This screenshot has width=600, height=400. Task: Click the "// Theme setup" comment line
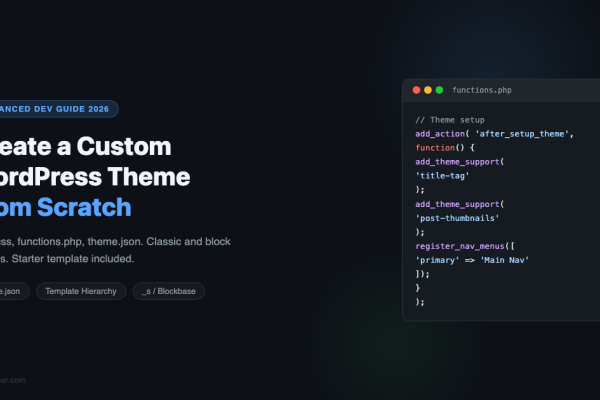pyautogui.click(x=450, y=120)
